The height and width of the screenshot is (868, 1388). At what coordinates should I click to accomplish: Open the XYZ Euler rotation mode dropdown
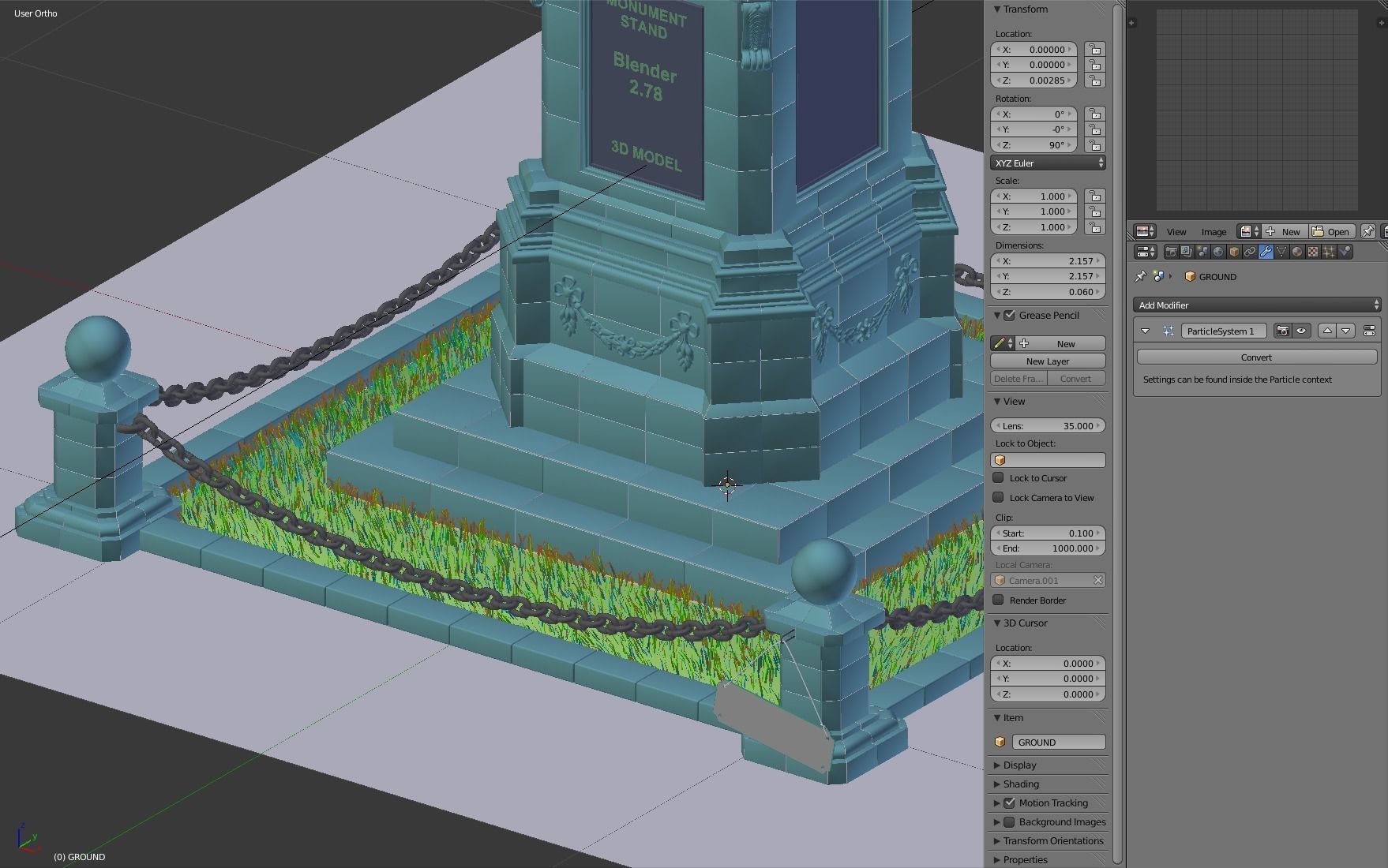point(1048,163)
